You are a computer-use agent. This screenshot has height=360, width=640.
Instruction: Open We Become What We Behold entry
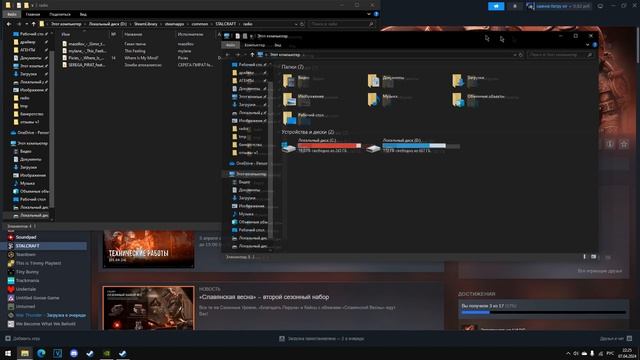tap(45, 324)
